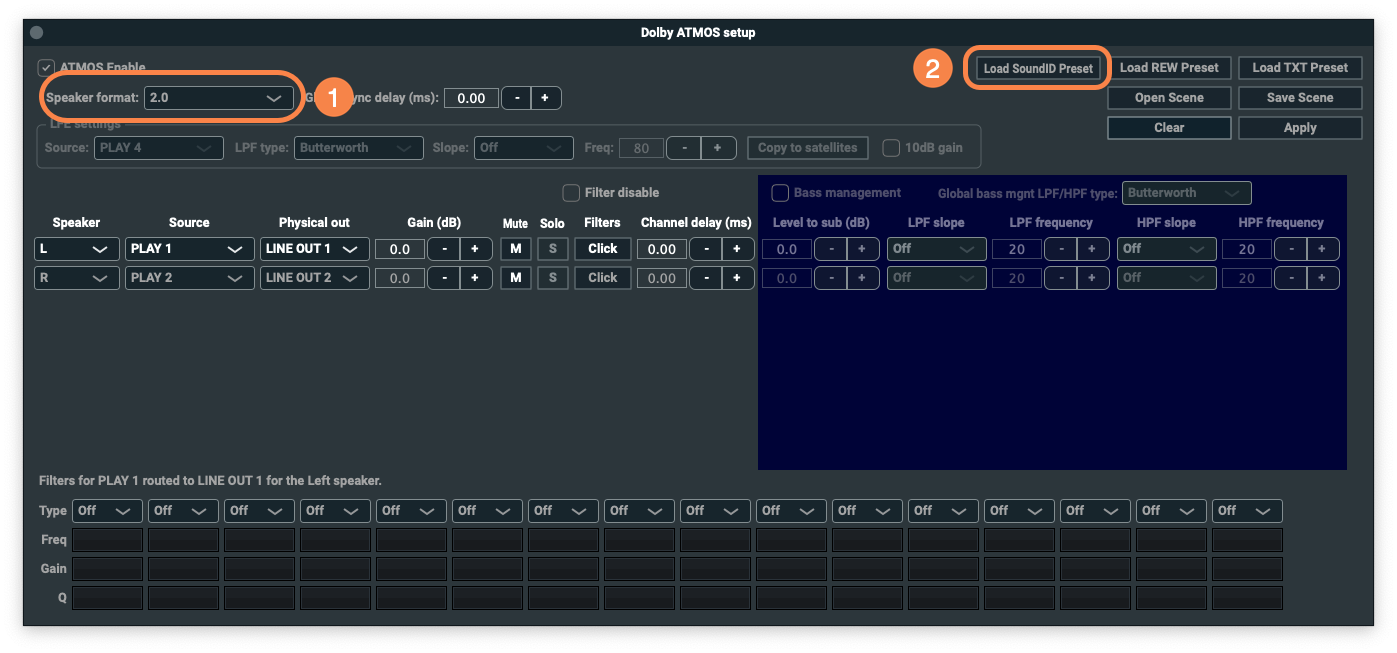Open the first filter Type dropdown
Viewport: 1397px width, 653px height.
(107, 511)
